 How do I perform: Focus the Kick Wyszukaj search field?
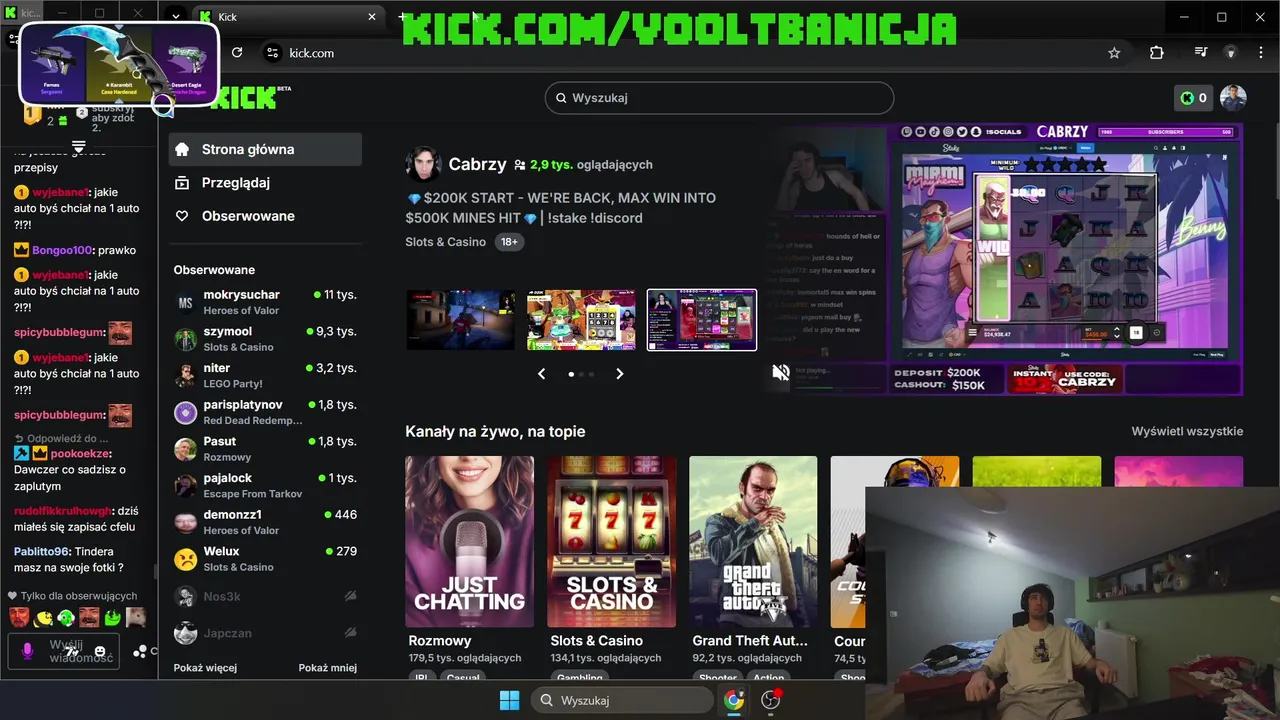(x=719, y=98)
